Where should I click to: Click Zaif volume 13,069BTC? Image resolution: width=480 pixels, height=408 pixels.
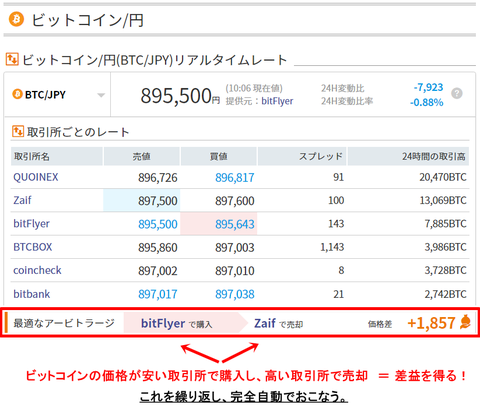click(443, 200)
